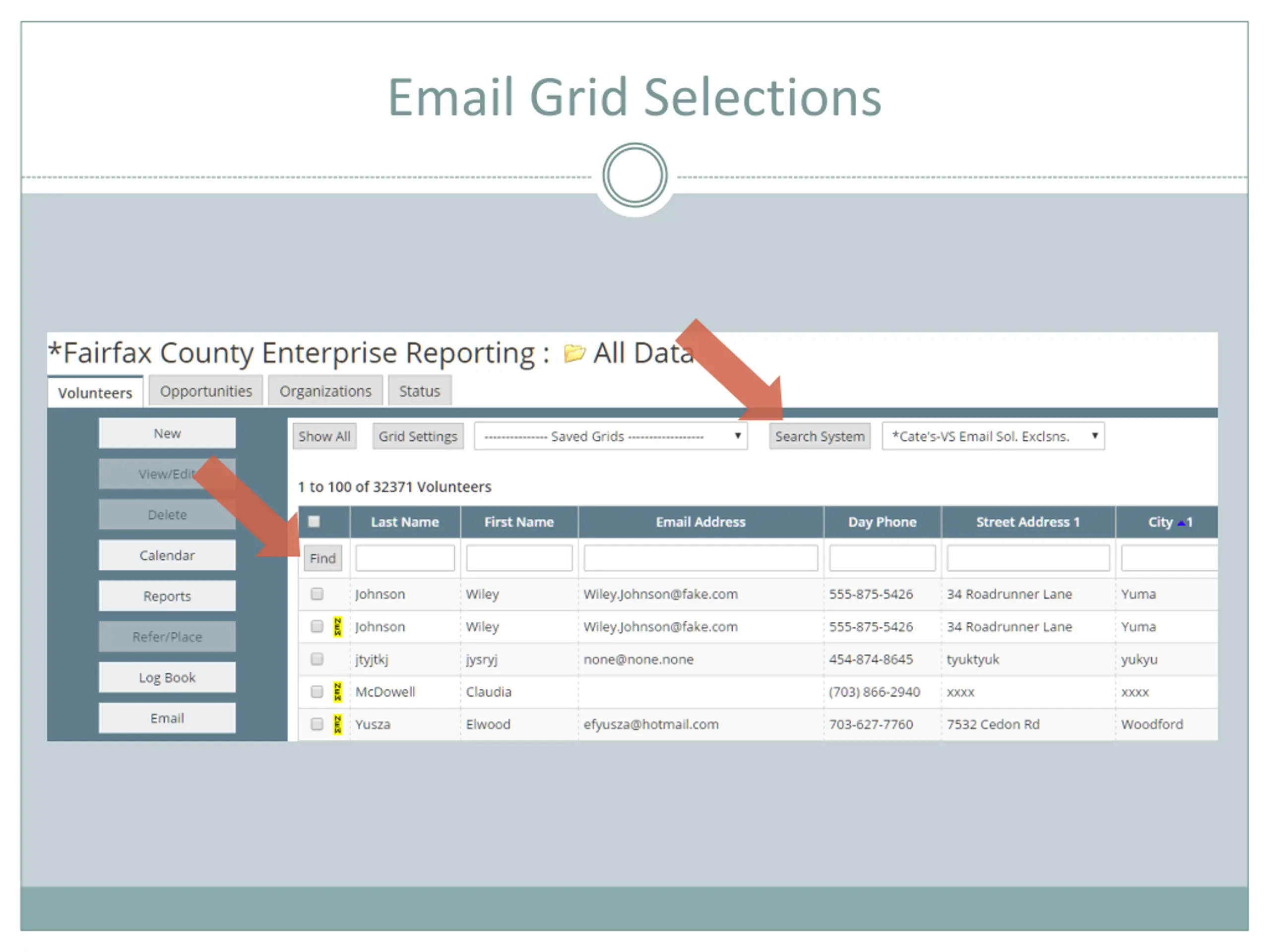The image size is (1270, 952).
Task: Select the Yusza Elwood row checkbox
Action: point(317,724)
